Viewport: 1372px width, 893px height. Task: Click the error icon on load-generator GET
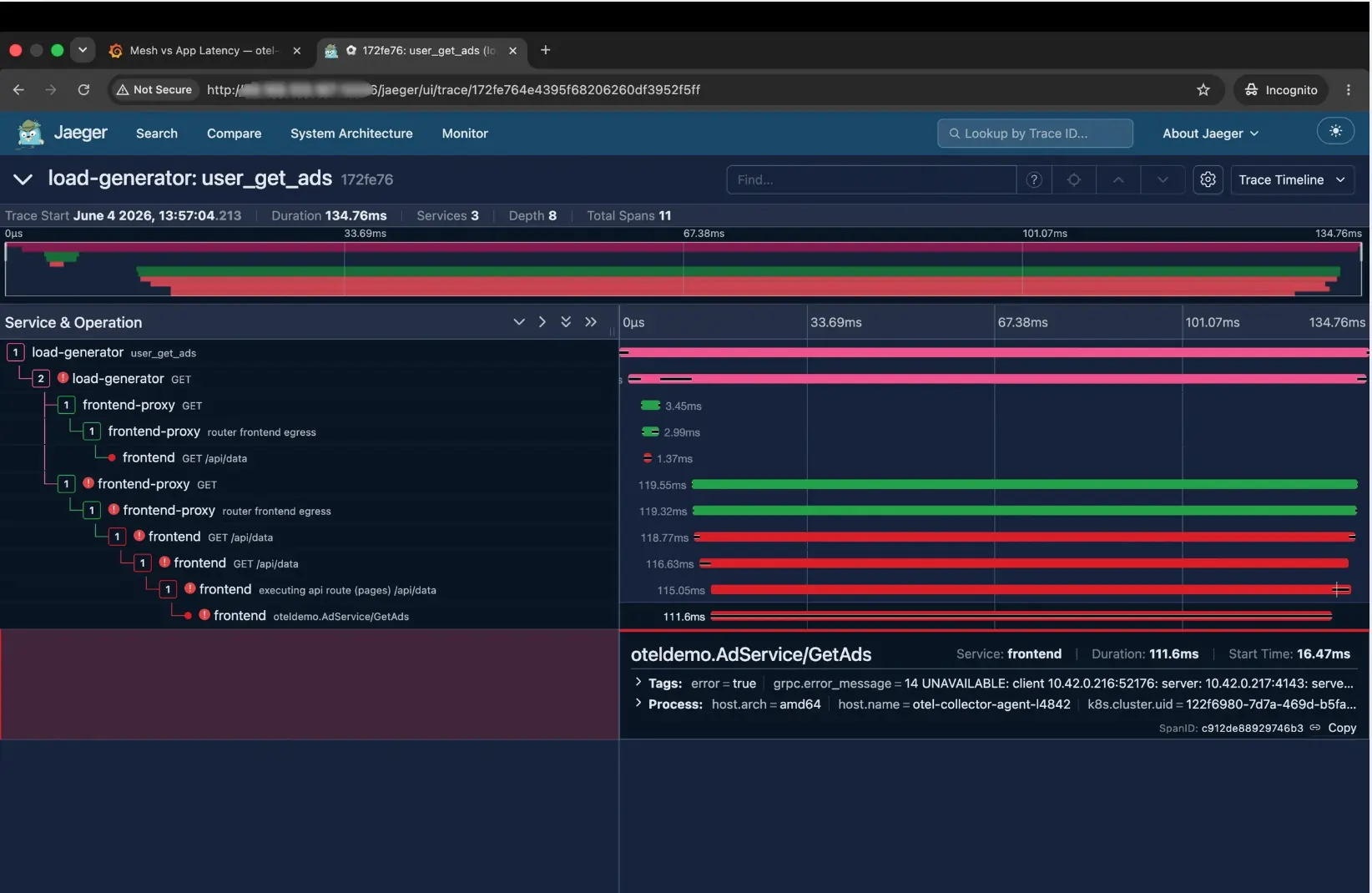pyautogui.click(x=63, y=378)
